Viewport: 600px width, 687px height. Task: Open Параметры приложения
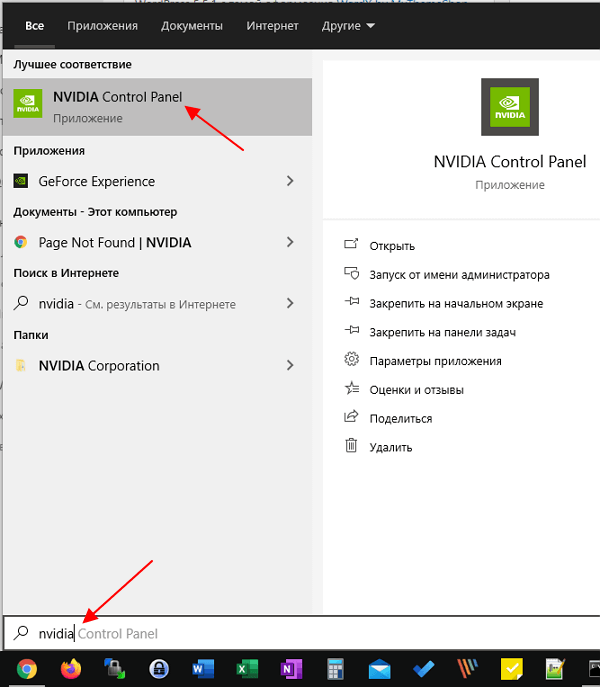click(435, 361)
